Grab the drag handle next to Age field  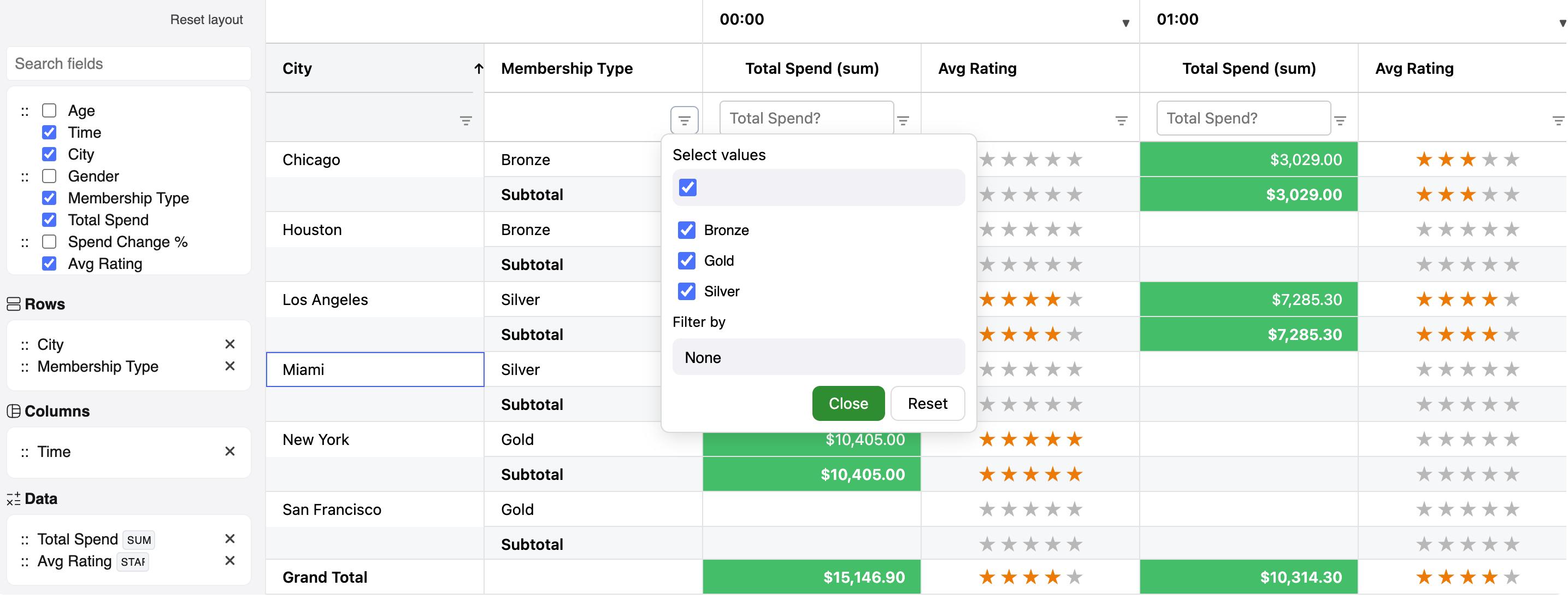pyautogui.click(x=25, y=112)
